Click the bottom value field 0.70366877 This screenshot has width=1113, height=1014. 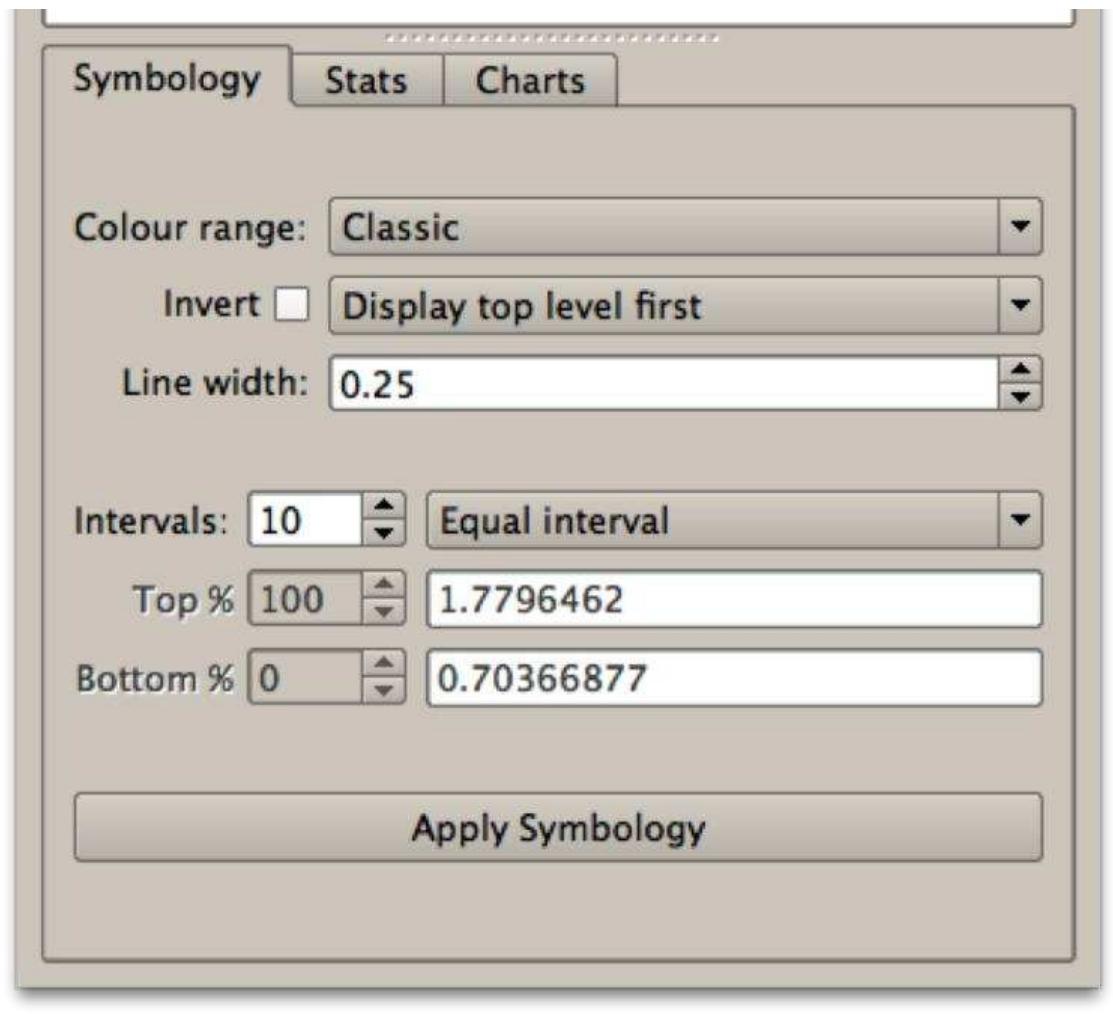[735, 678]
